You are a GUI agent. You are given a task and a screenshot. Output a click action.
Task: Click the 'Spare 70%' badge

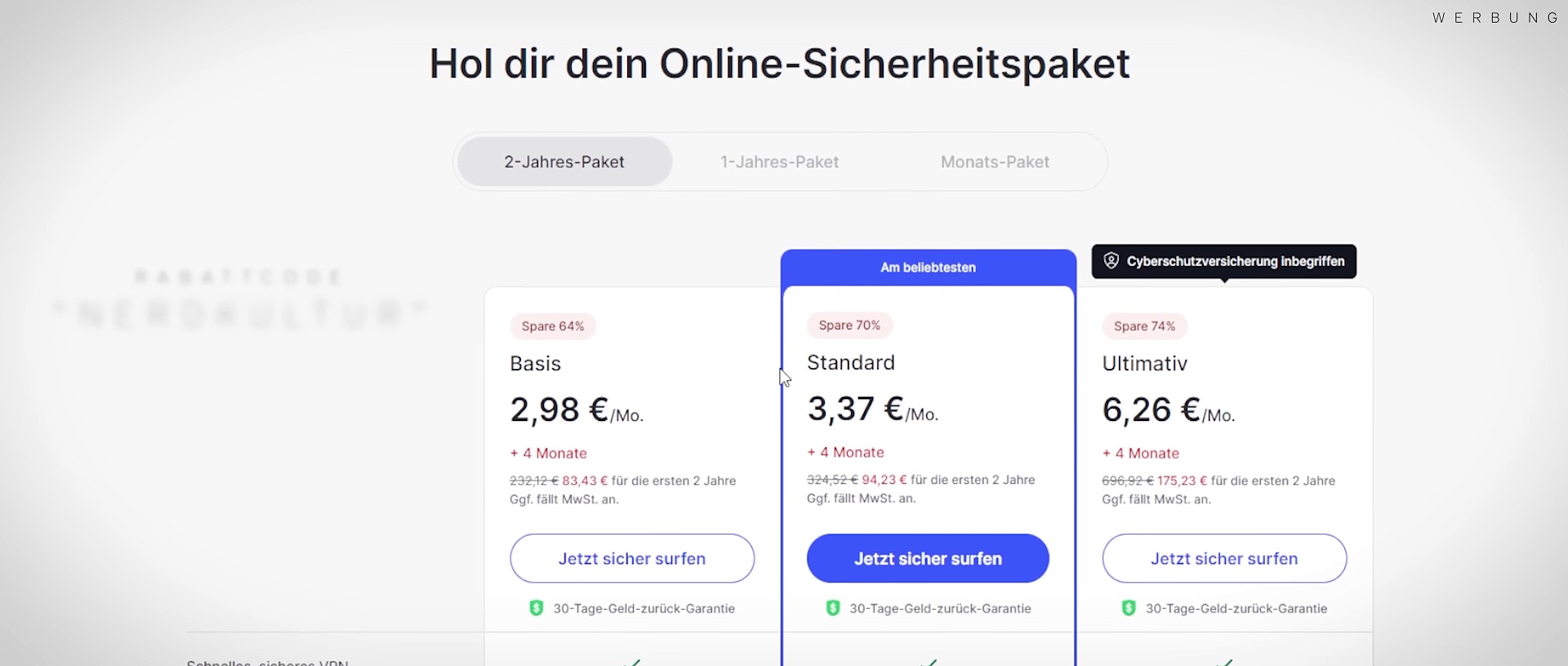tap(849, 326)
